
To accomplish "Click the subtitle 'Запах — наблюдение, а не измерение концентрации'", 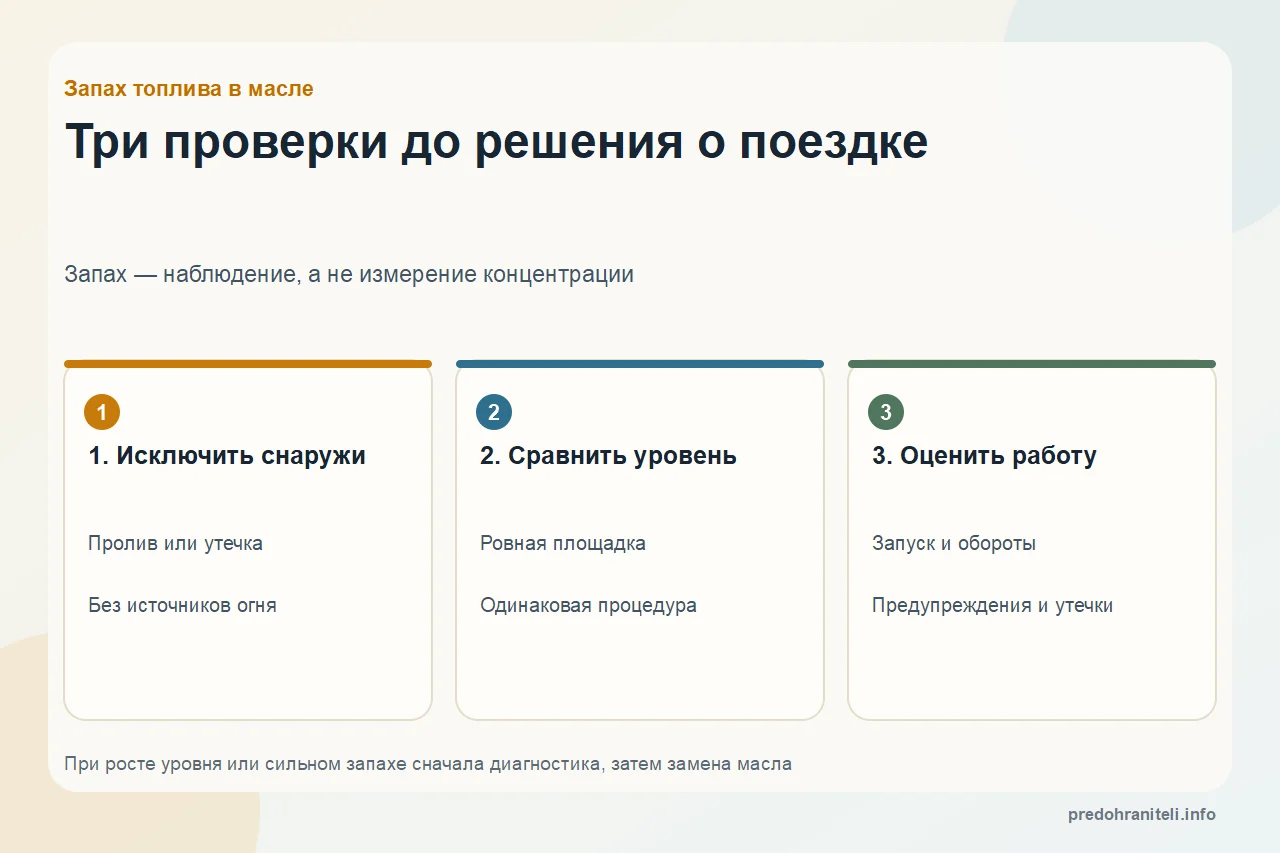I will [349, 274].
